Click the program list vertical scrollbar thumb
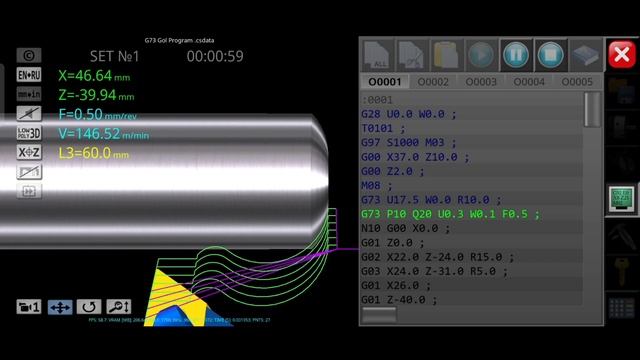The image size is (640, 360). 591,109
